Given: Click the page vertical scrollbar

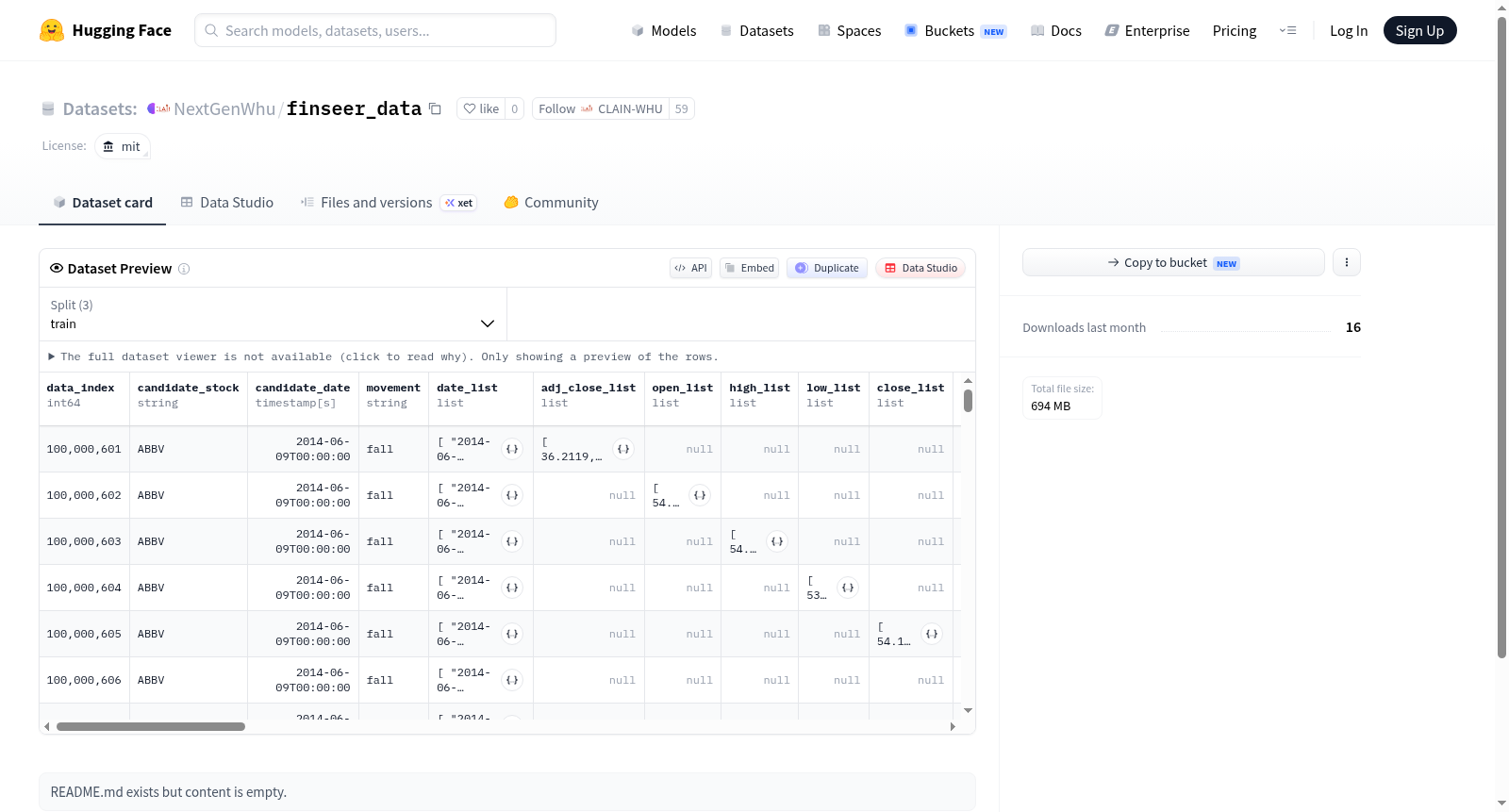Looking at the screenshot, I should tap(1501, 338).
